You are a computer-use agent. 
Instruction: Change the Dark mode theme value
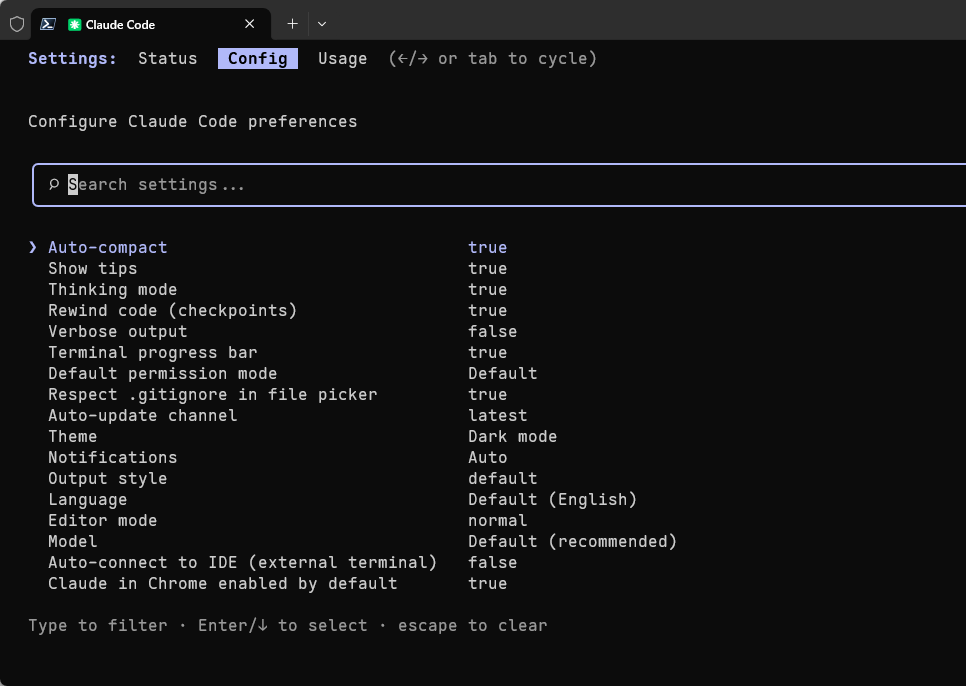pyautogui.click(x=513, y=436)
